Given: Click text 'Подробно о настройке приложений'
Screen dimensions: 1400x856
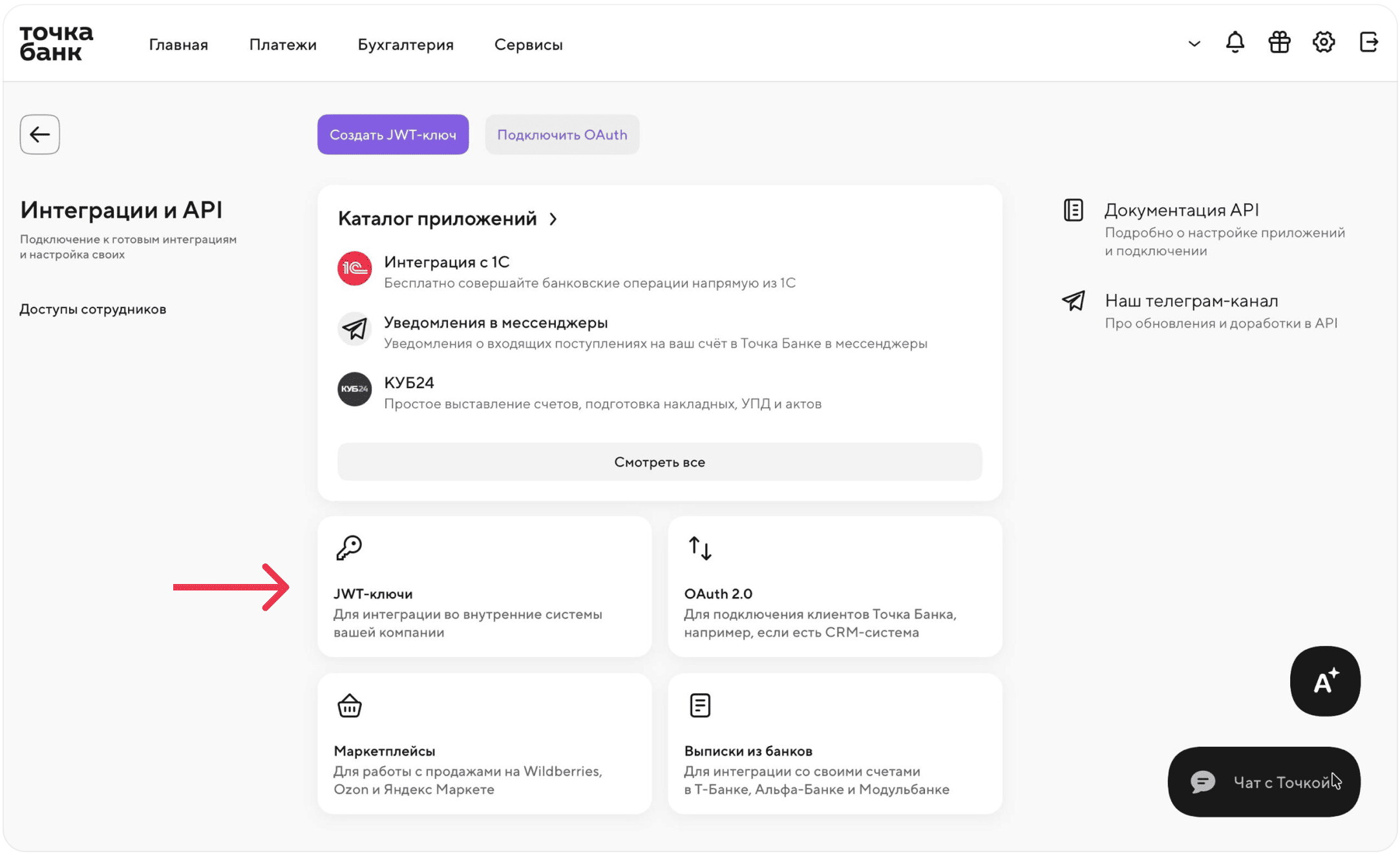Looking at the screenshot, I should pyautogui.click(x=1225, y=233).
